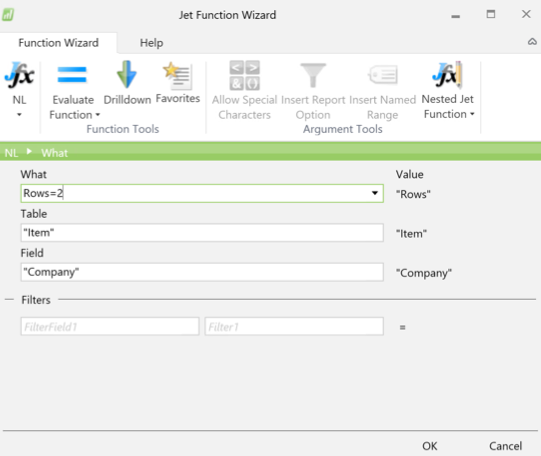The width and height of the screenshot is (541, 456).
Task: Click Insert Report Option funnel icon
Action: [x=313, y=75]
